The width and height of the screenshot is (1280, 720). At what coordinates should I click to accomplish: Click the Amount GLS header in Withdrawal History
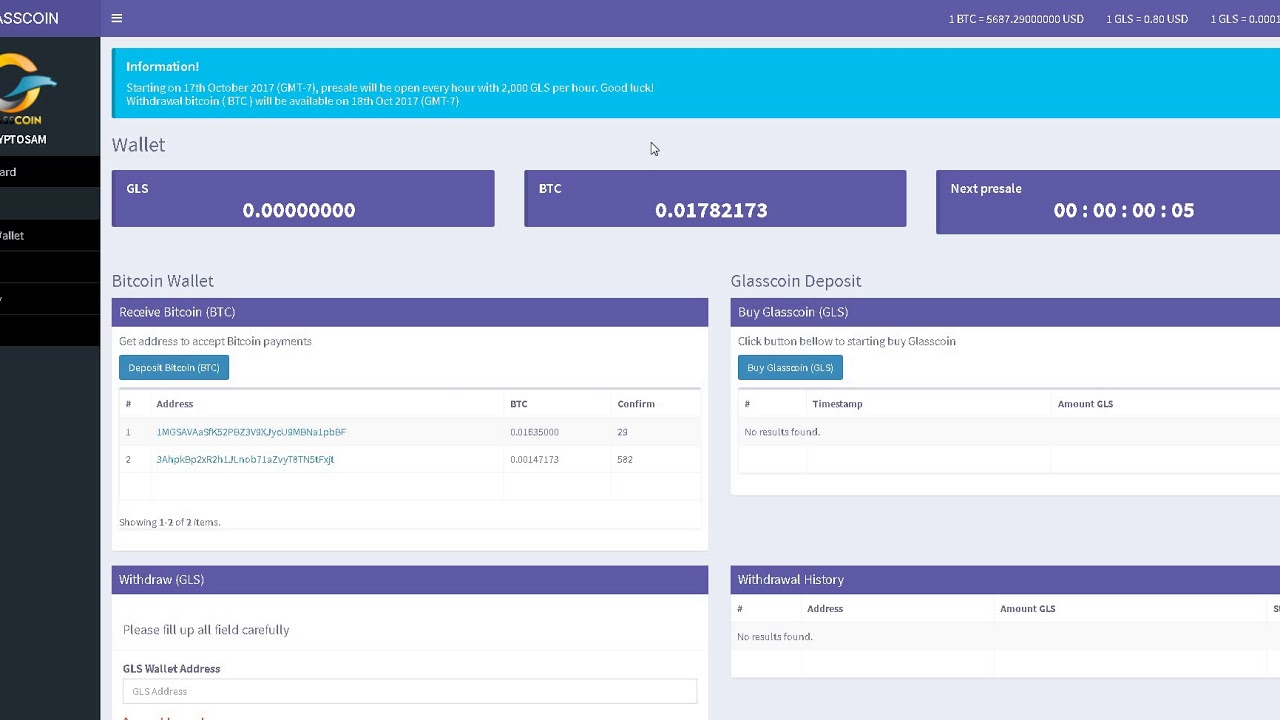point(1027,608)
